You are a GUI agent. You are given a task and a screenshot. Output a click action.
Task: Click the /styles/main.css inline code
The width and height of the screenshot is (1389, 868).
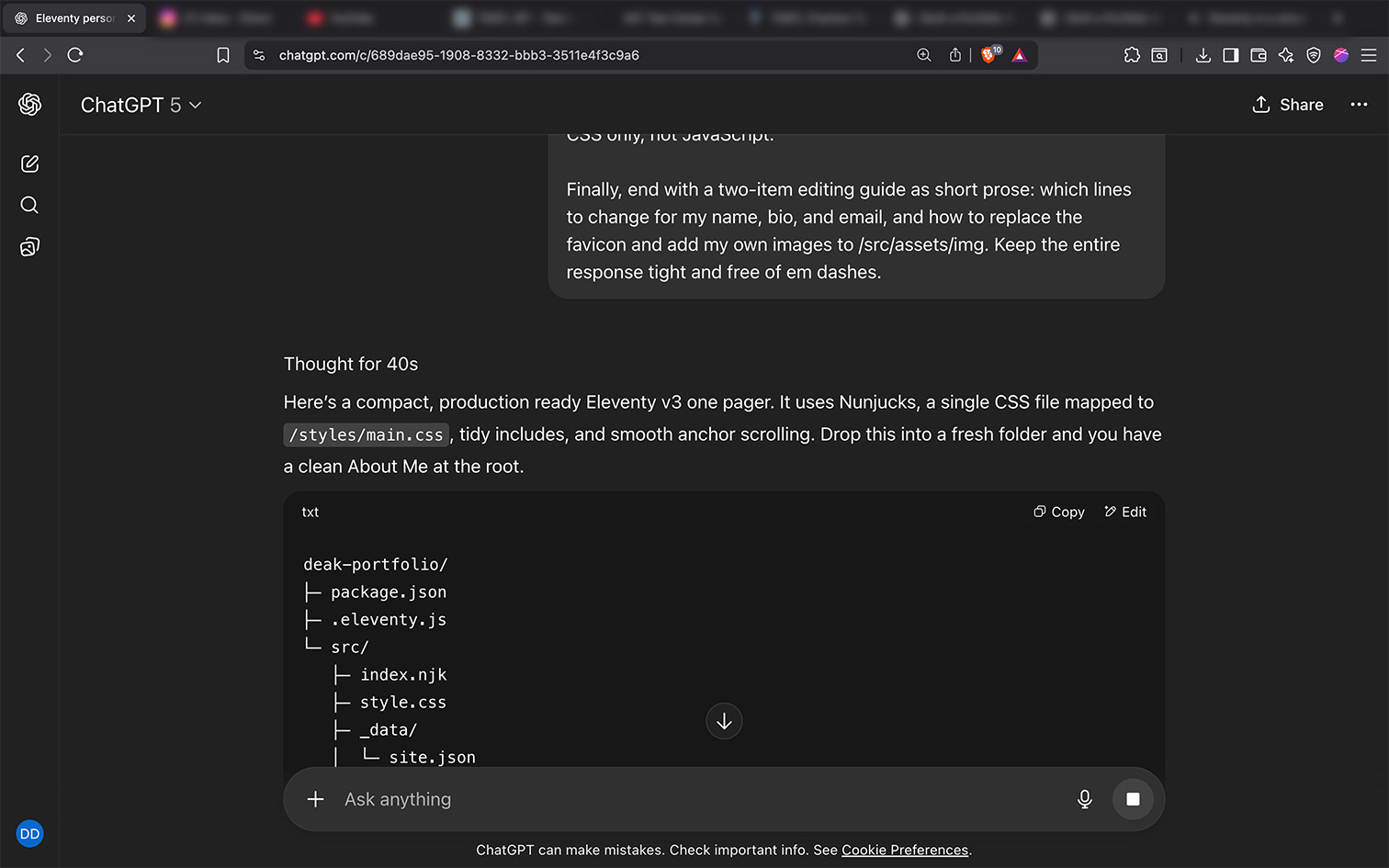point(366,434)
